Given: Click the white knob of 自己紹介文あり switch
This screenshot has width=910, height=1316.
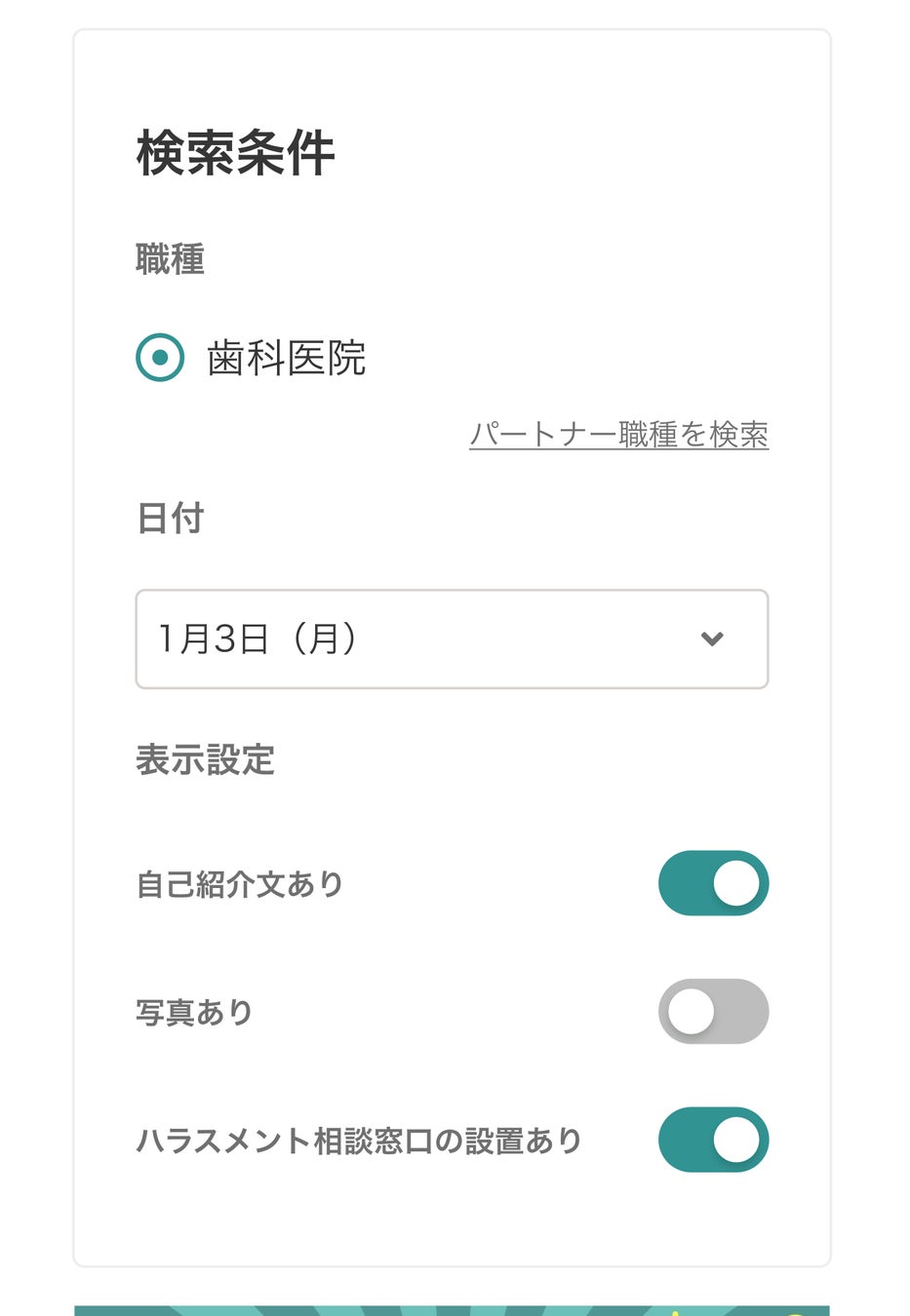Looking at the screenshot, I should pyautogui.click(x=736, y=883).
